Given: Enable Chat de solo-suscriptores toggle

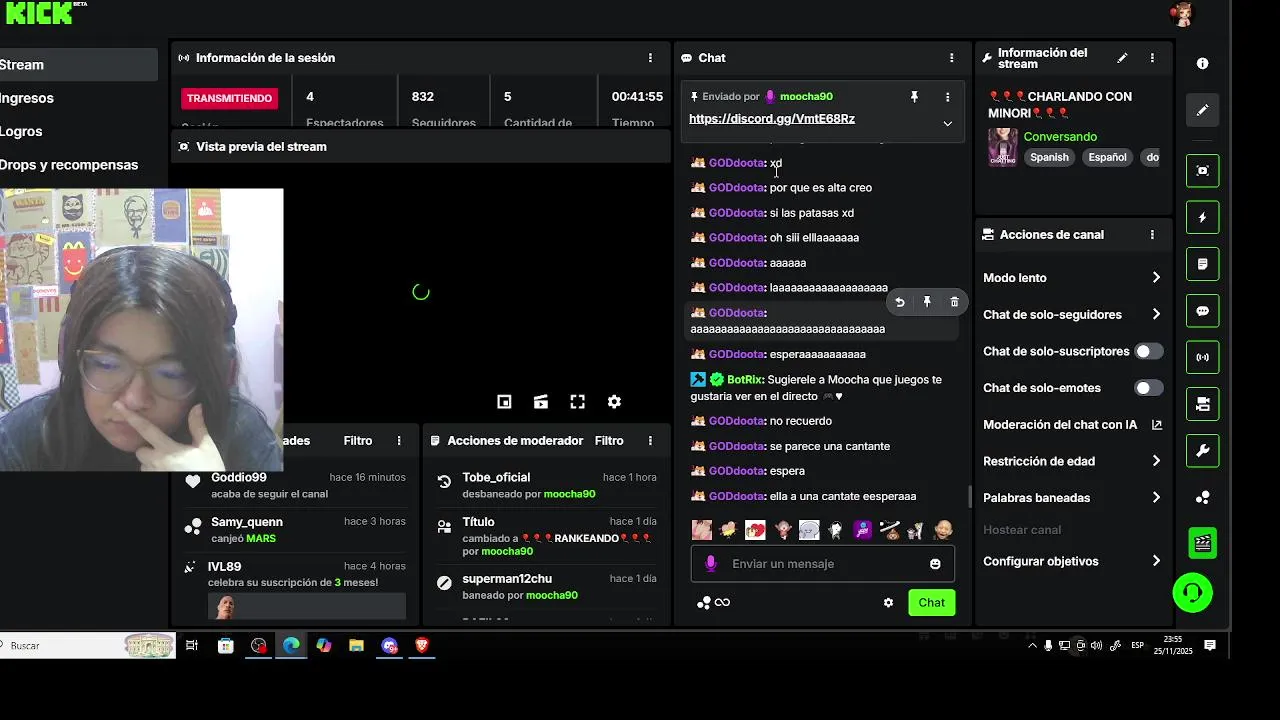Looking at the screenshot, I should (x=1149, y=351).
